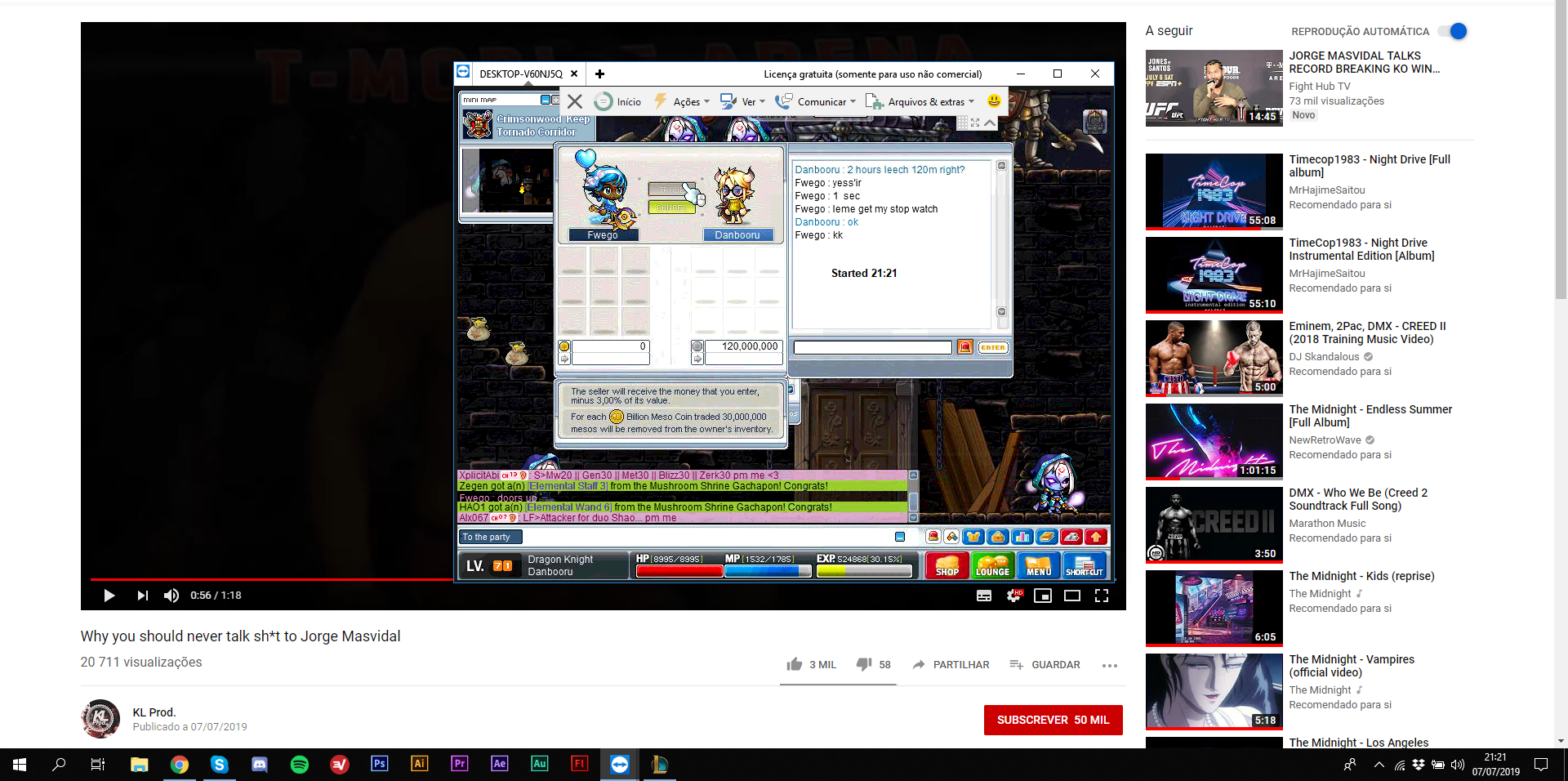Click the SUBSCREVER button
The height and width of the screenshot is (781, 1568).
click(x=1053, y=720)
